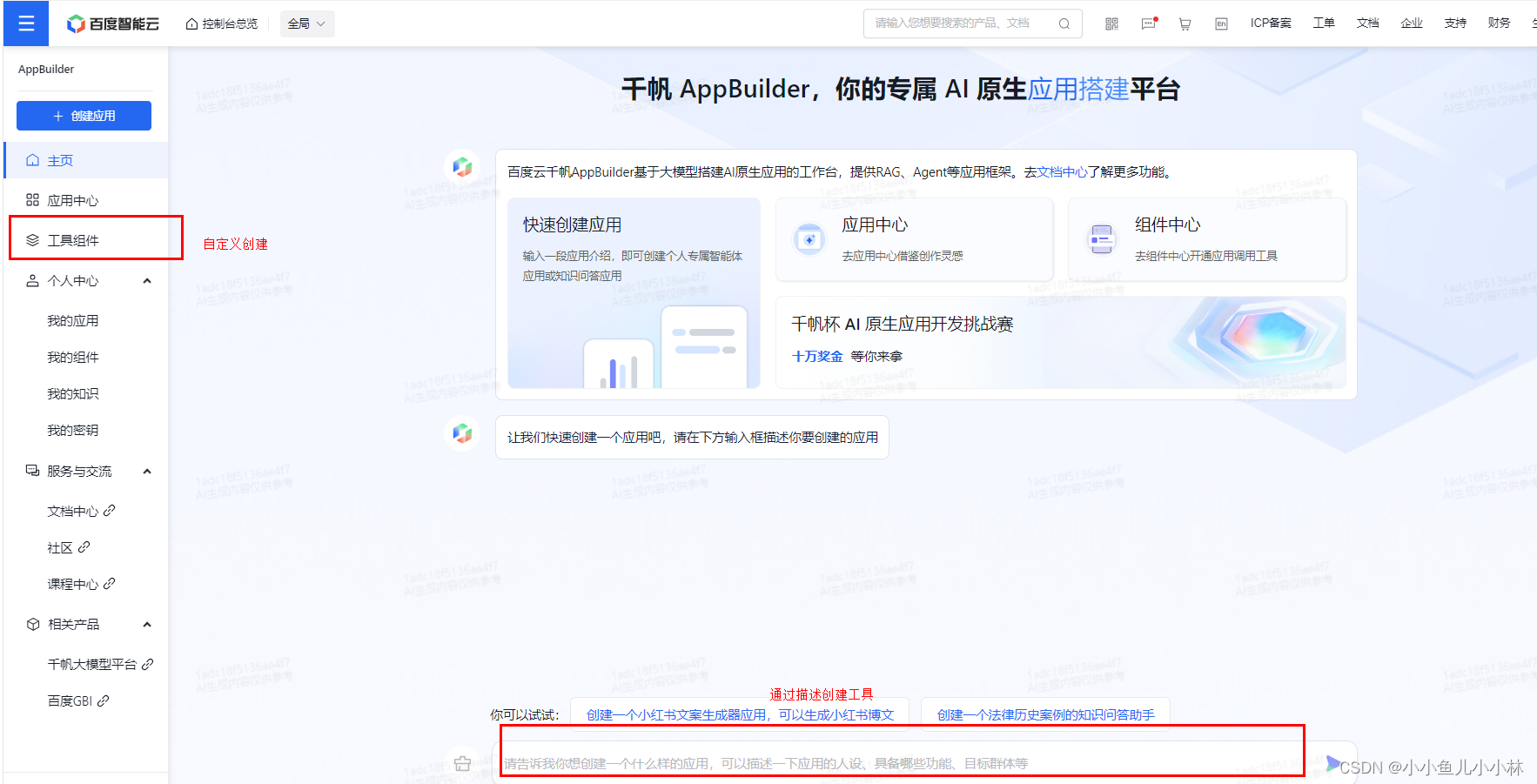Open 百度GBI link in sidebar
1537x784 pixels.
coord(78,700)
